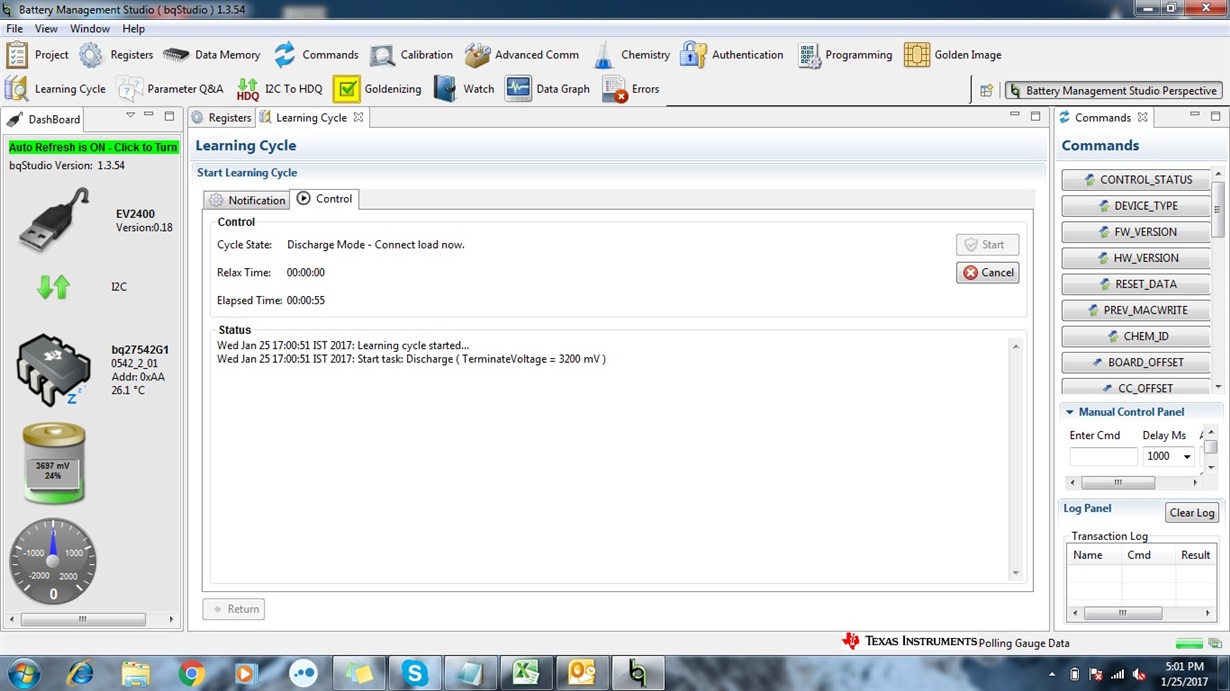Open the Registers gear icon in the toolbar

pyautogui.click(x=91, y=55)
